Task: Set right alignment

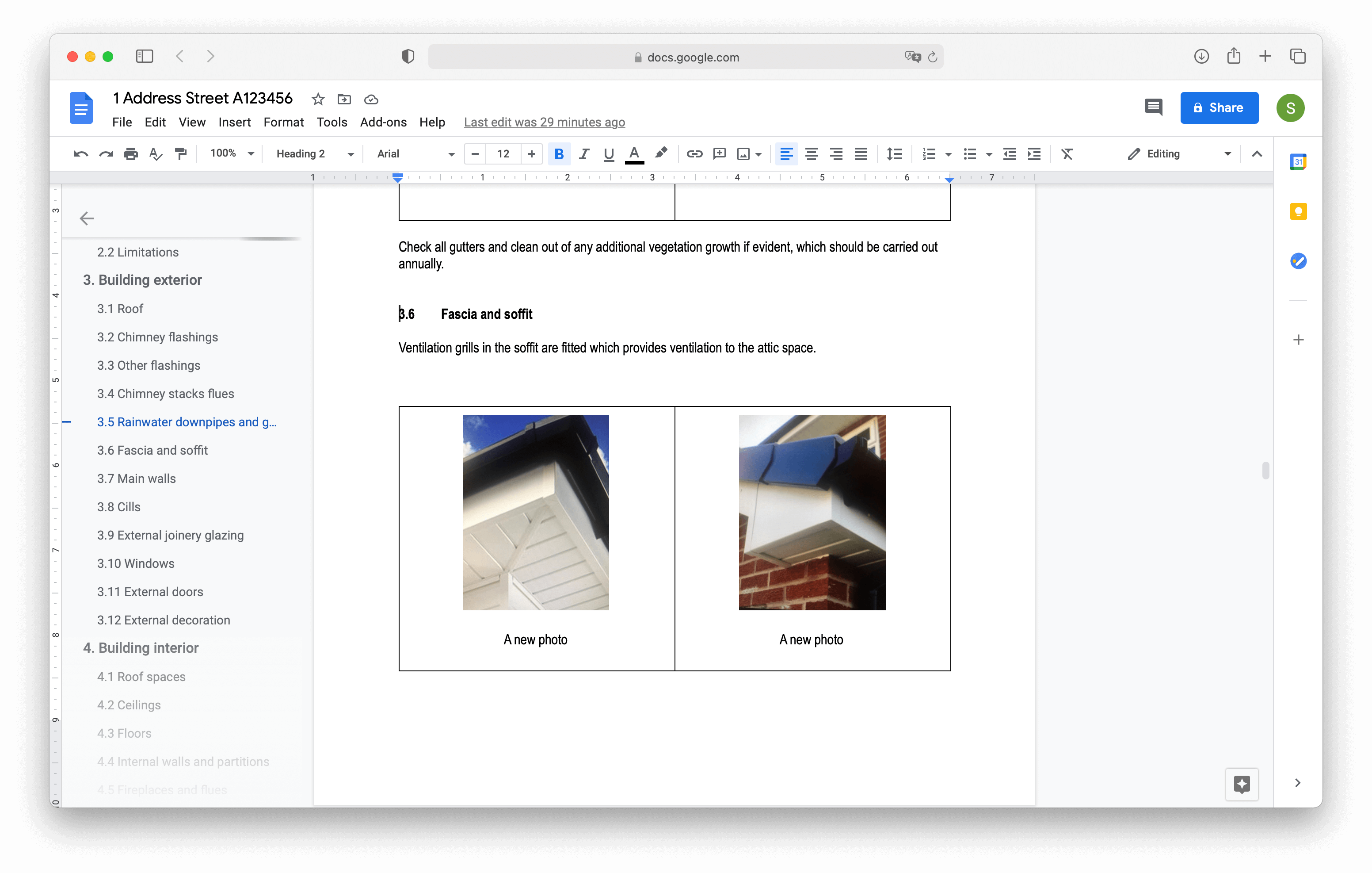Action: coord(836,154)
